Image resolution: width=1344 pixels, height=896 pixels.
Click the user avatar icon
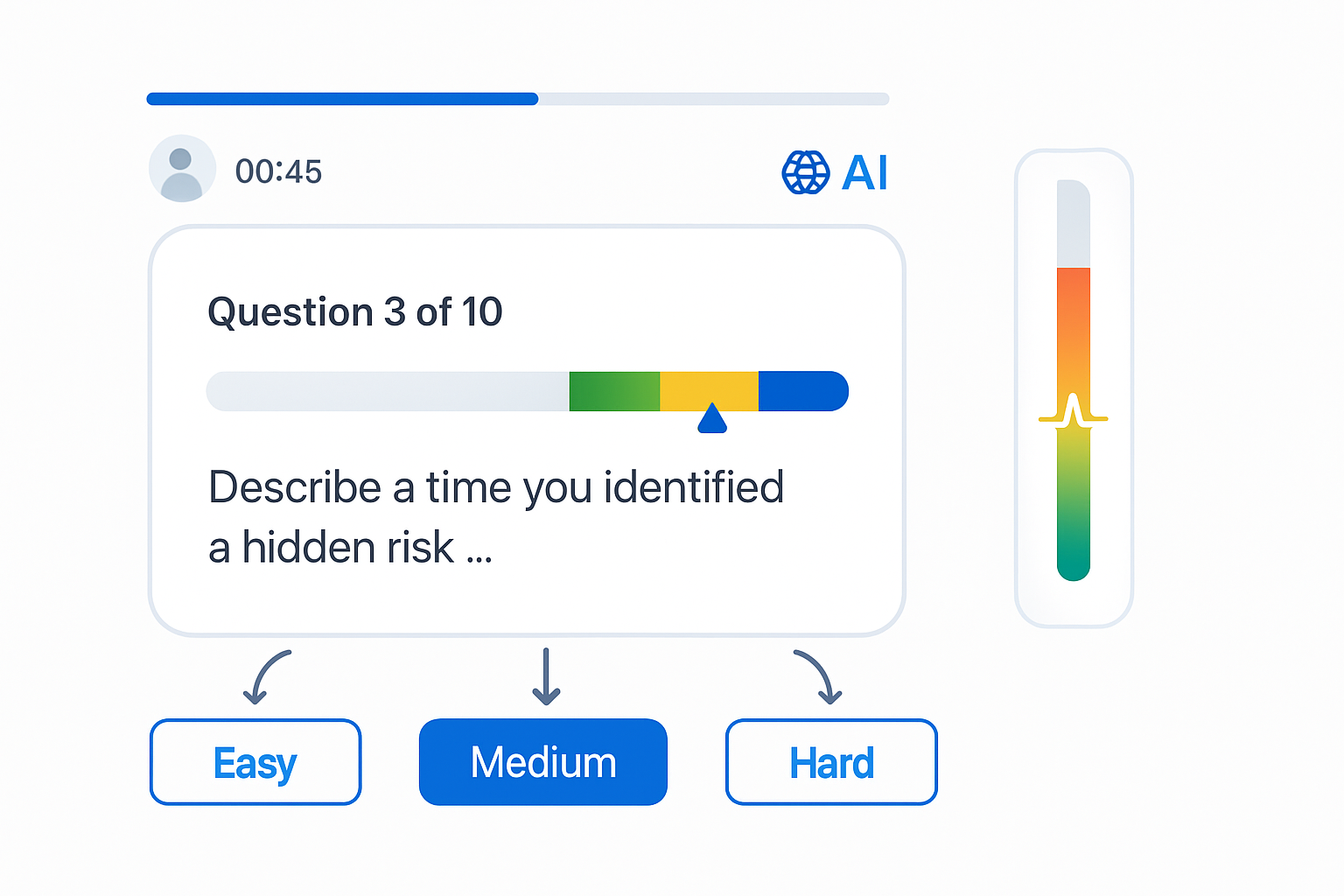(x=182, y=168)
